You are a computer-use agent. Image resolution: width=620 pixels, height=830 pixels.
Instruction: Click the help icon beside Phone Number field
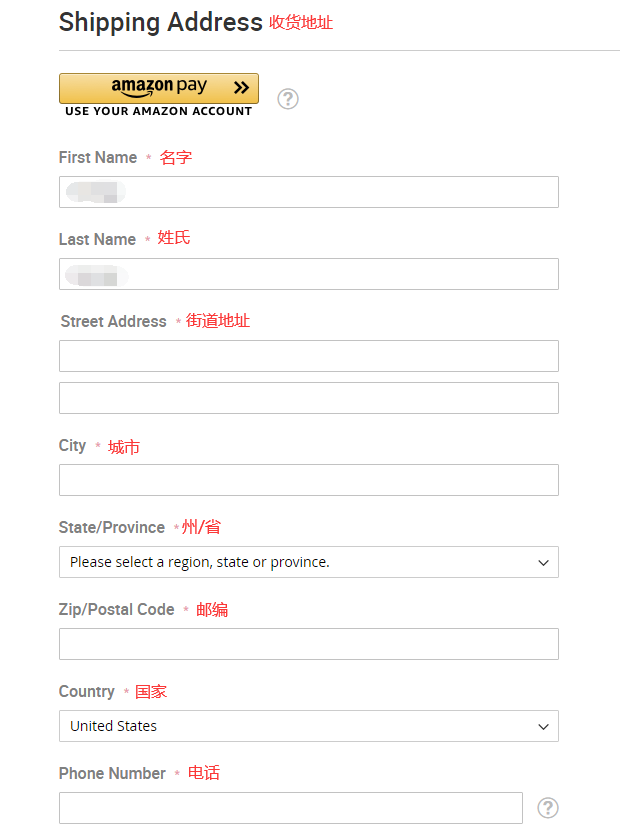[x=547, y=807]
